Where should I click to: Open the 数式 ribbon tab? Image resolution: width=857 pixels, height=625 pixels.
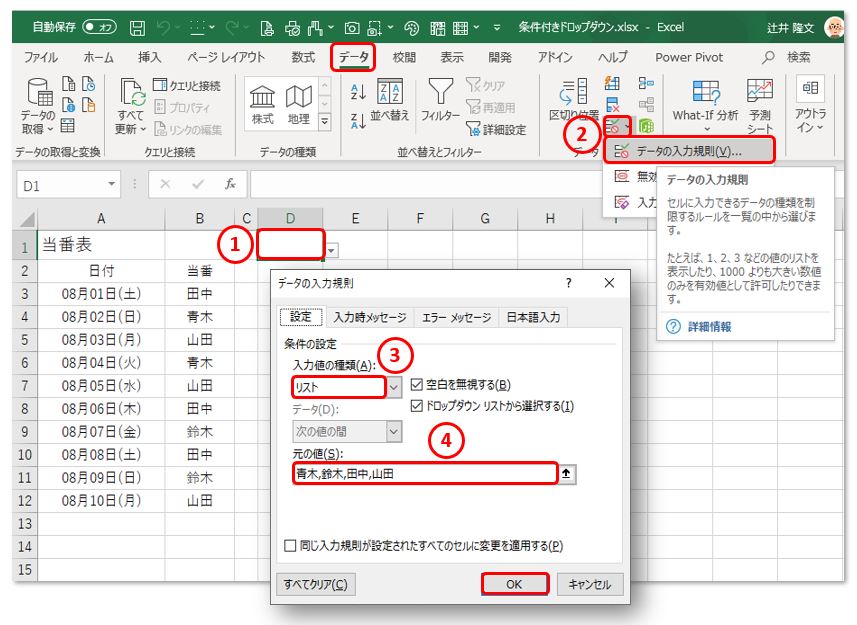pos(303,57)
